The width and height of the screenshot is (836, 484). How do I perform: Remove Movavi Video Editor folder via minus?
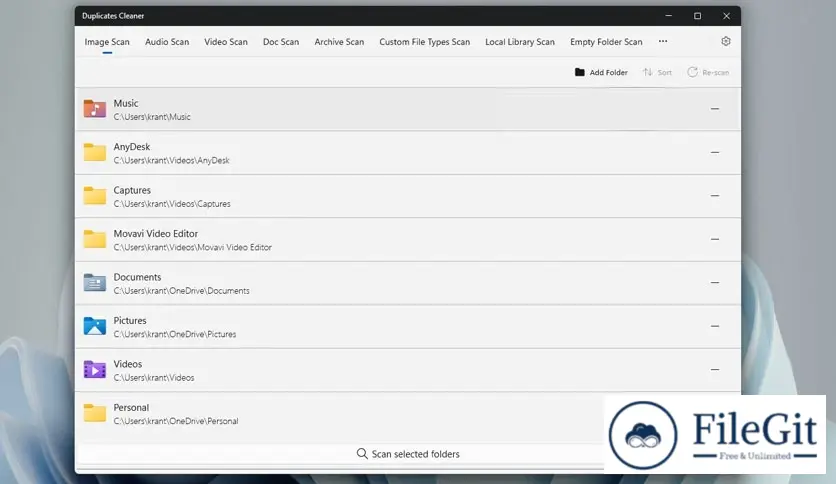coord(715,239)
